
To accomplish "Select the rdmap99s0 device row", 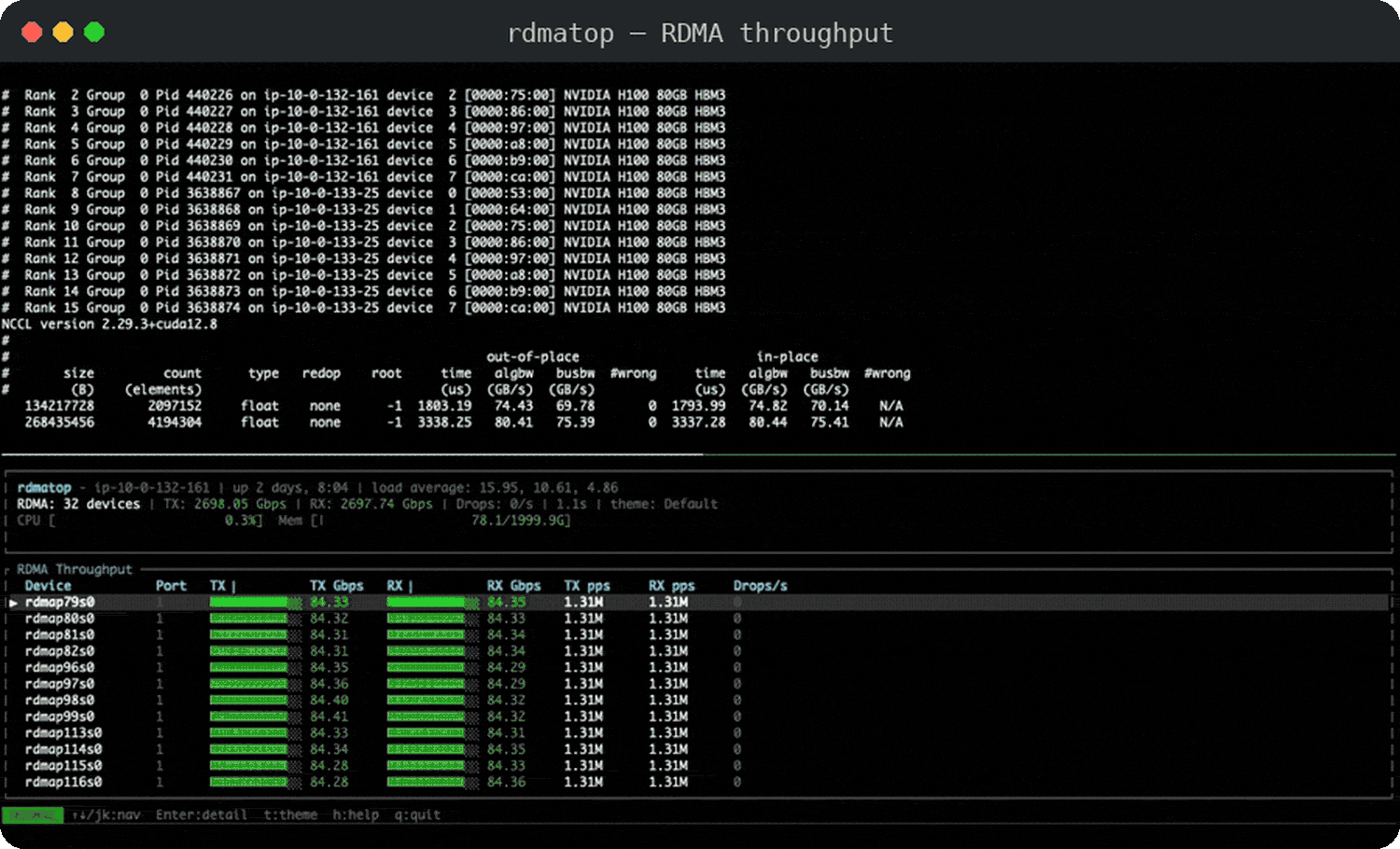I will [698, 717].
